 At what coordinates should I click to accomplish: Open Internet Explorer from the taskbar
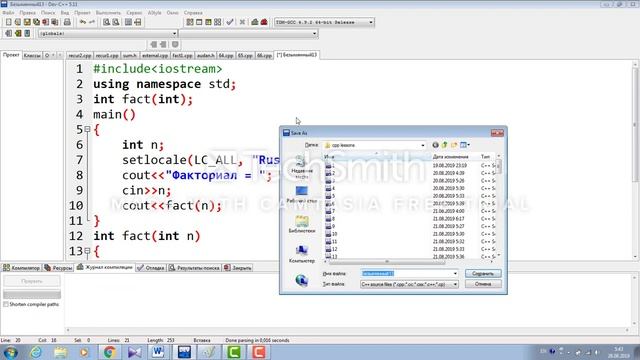pos(36,352)
